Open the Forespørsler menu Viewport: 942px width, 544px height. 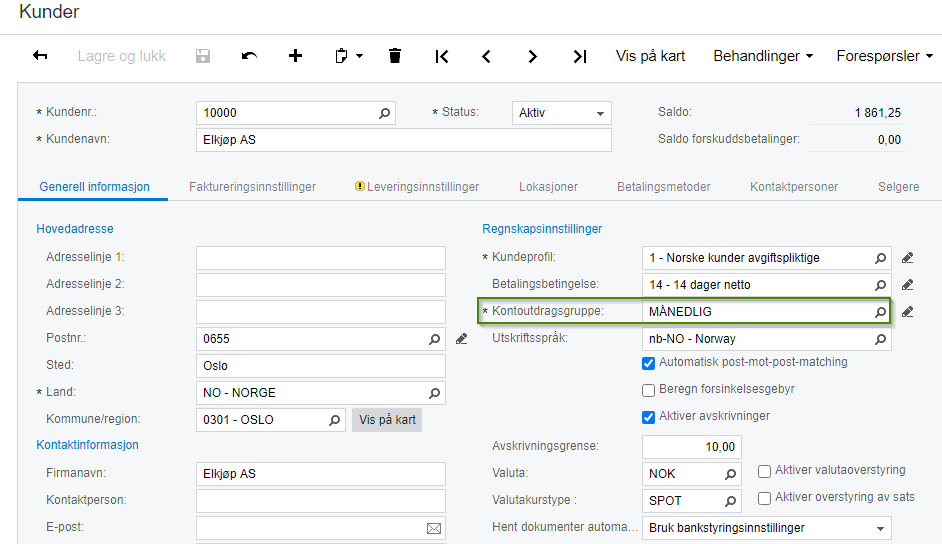pos(884,56)
